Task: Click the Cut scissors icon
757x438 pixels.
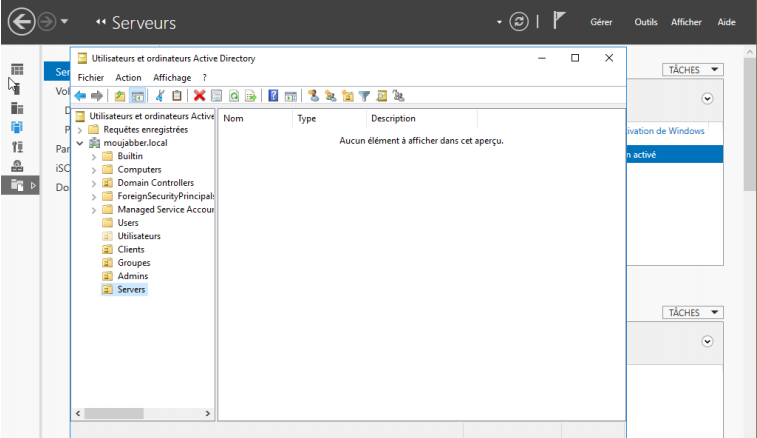Action: [x=160, y=96]
